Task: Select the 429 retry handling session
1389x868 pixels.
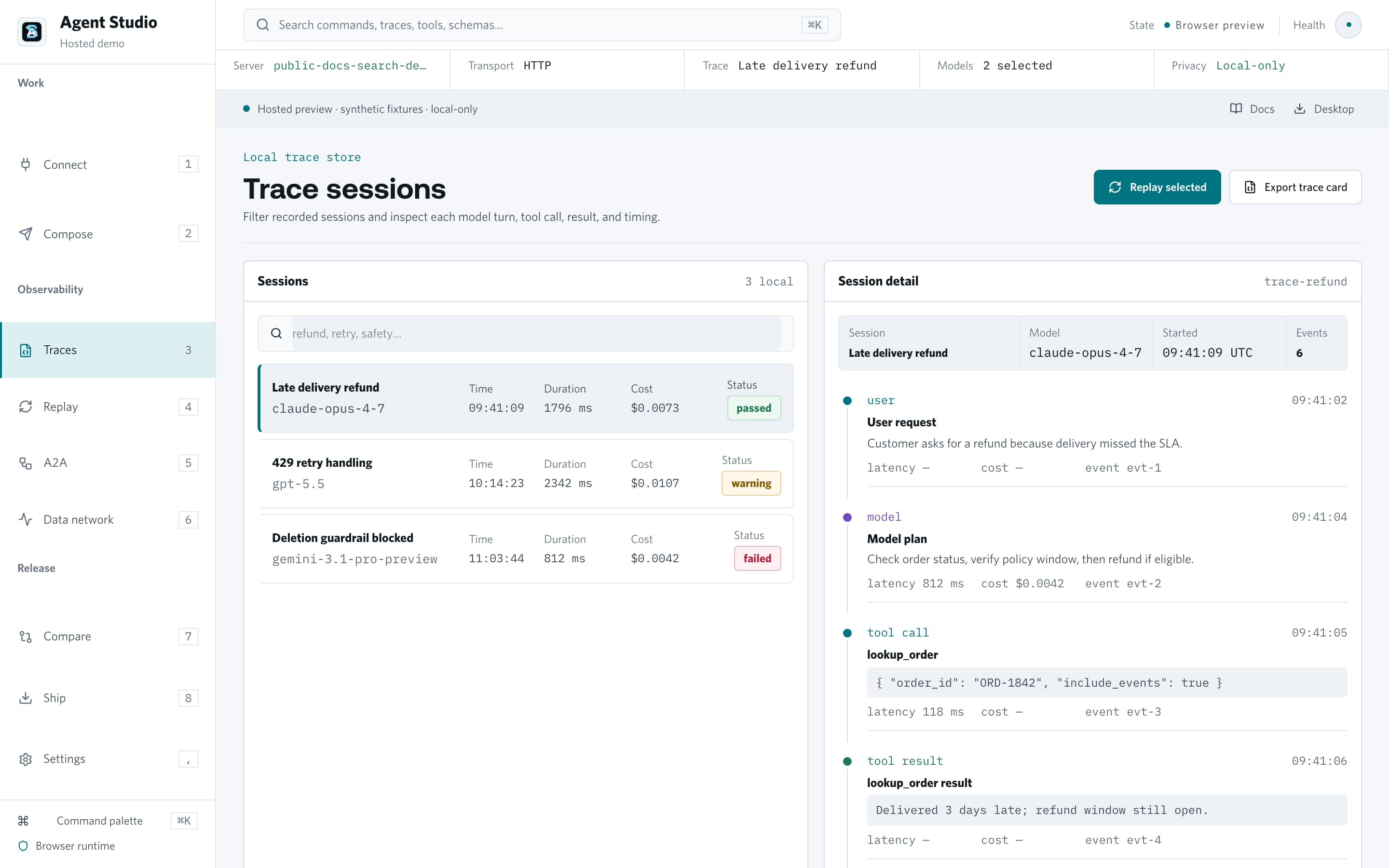Action: click(x=526, y=474)
